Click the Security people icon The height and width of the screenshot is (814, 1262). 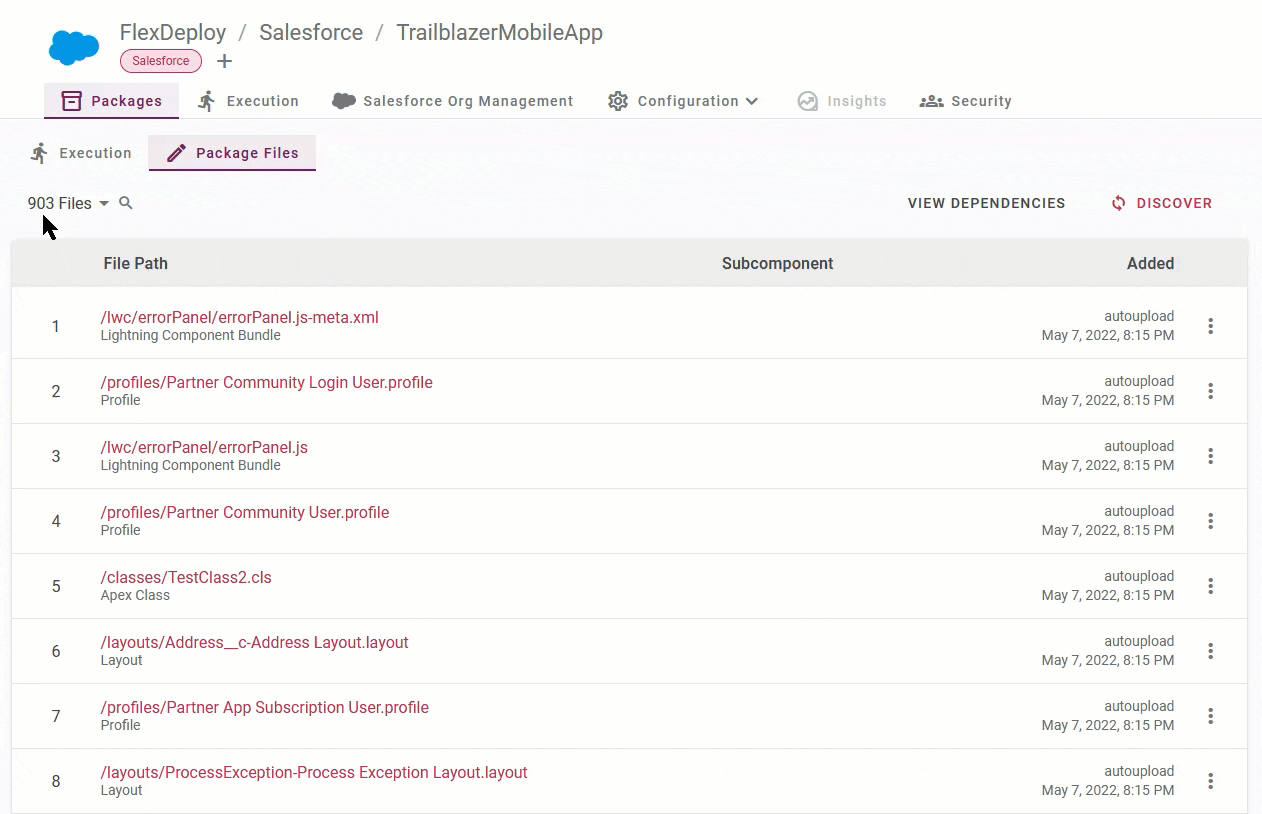[932, 101]
